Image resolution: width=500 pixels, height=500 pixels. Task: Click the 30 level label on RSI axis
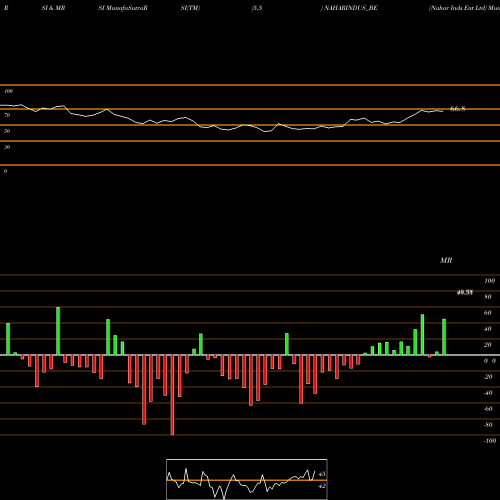click(x=7, y=147)
